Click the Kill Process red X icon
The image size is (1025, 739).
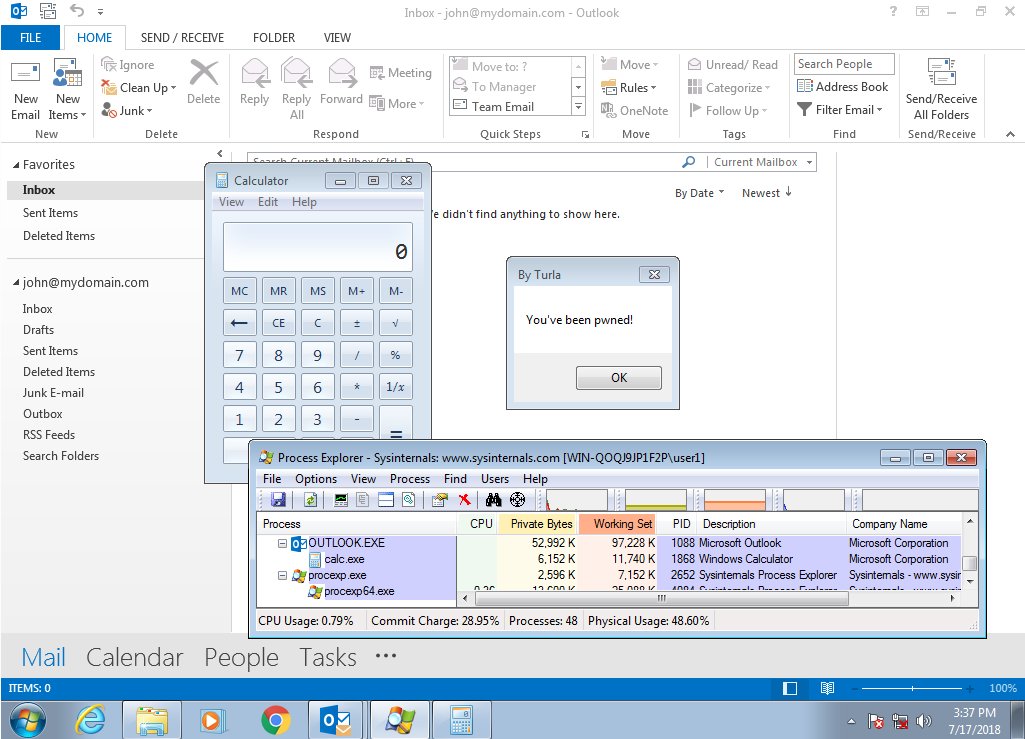pyautogui.click(x=465, y=500)
